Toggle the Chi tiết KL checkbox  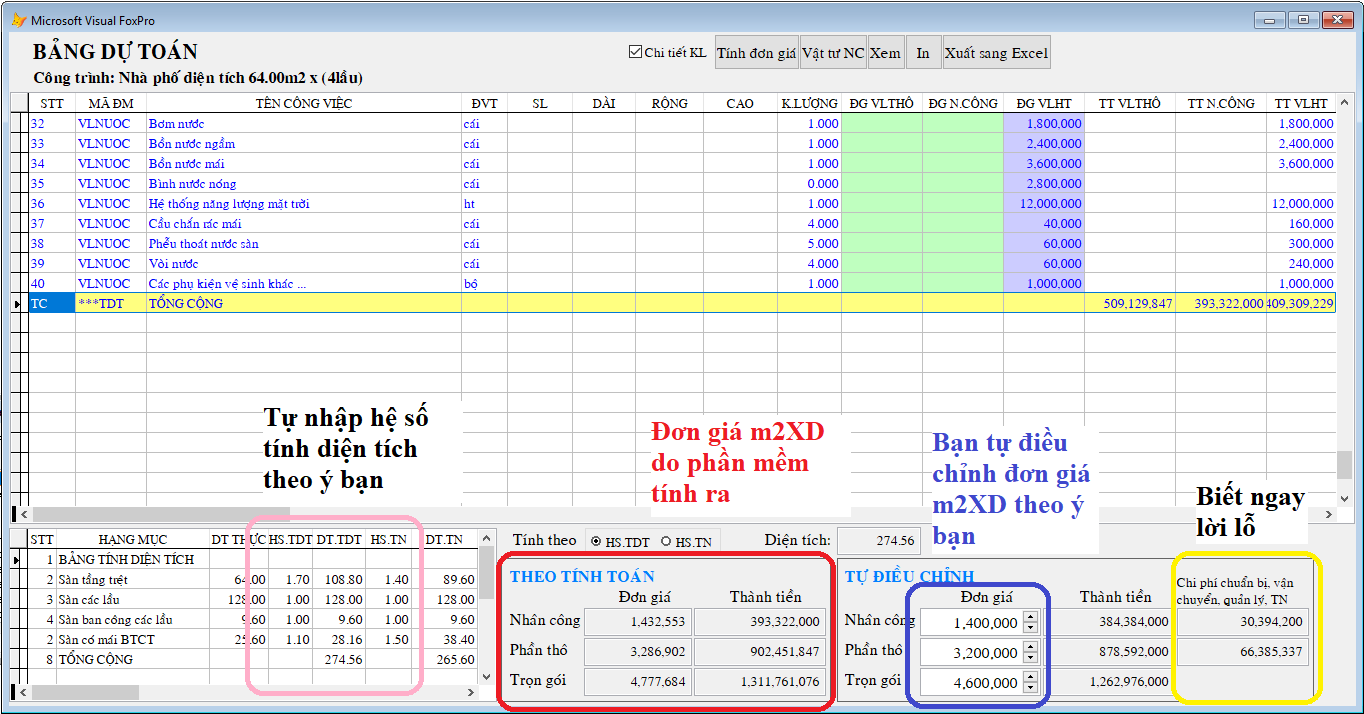coord(635,53)
